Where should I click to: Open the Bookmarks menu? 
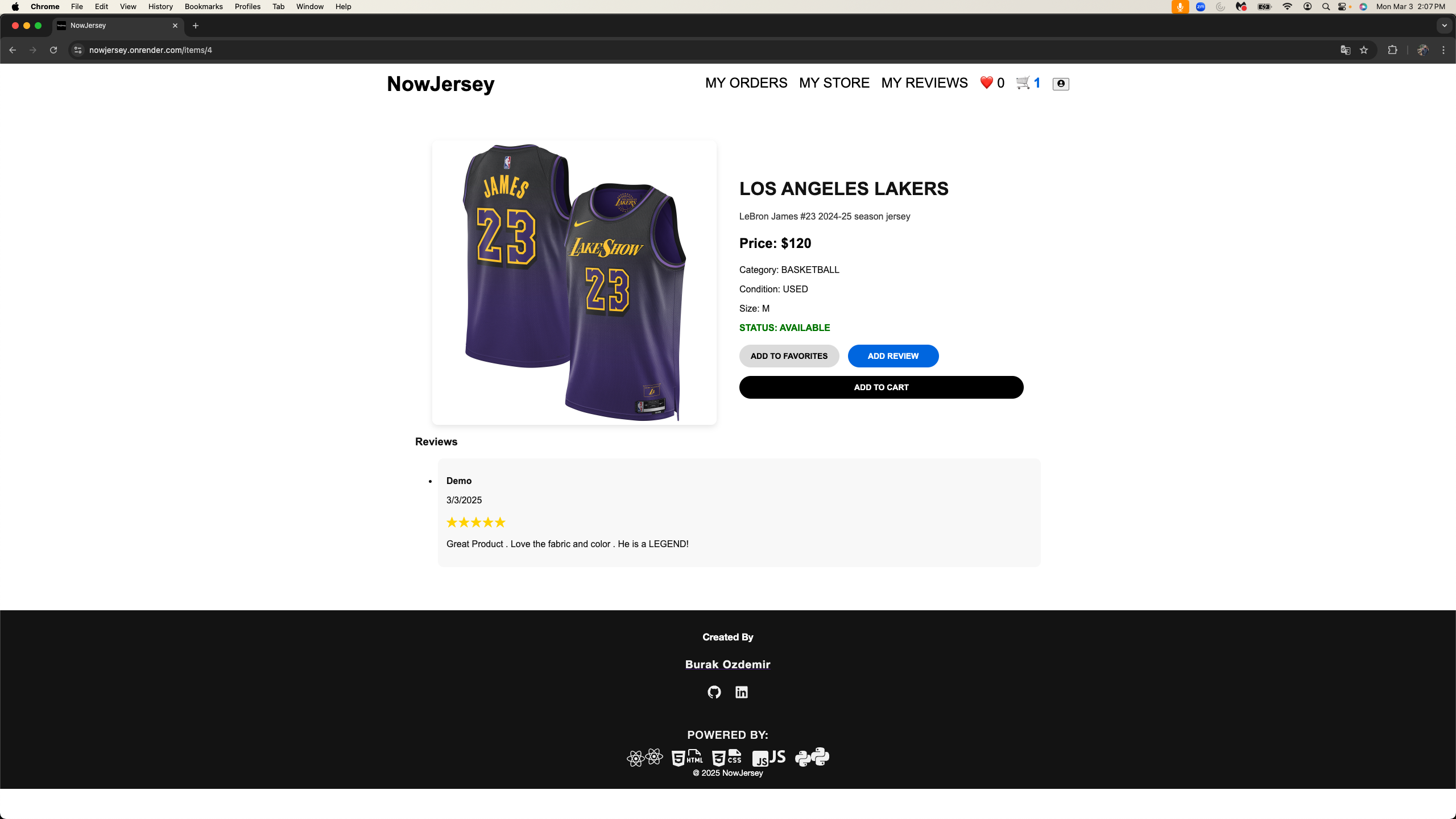pos(204,7)
